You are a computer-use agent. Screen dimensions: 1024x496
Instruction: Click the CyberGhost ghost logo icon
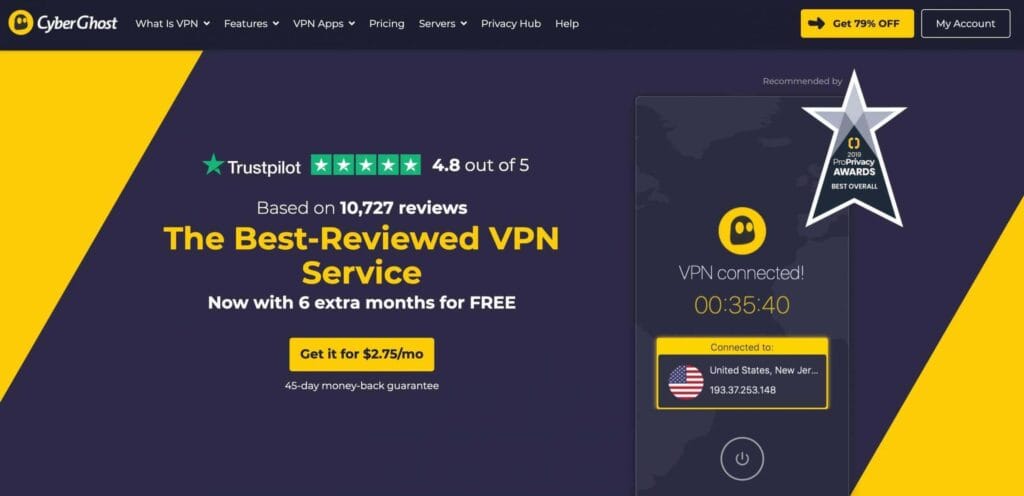click(x=21, y=23)
